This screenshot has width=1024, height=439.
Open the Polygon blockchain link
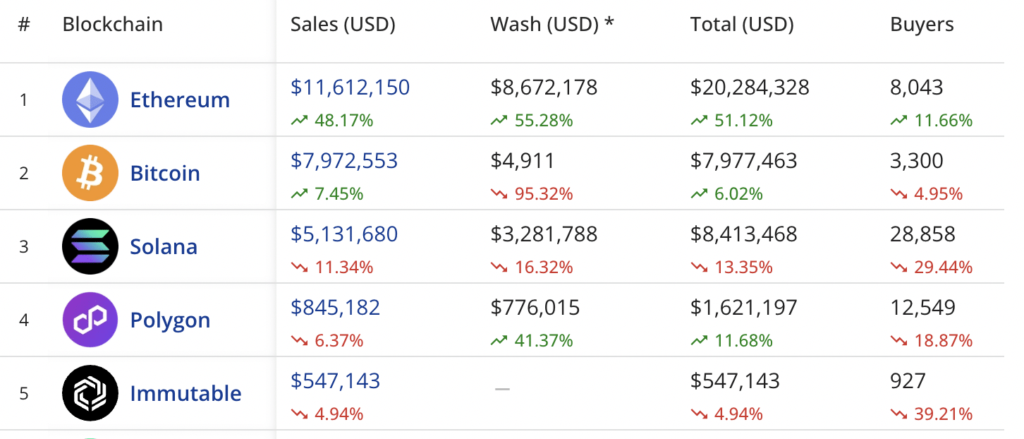coord(170,320)
